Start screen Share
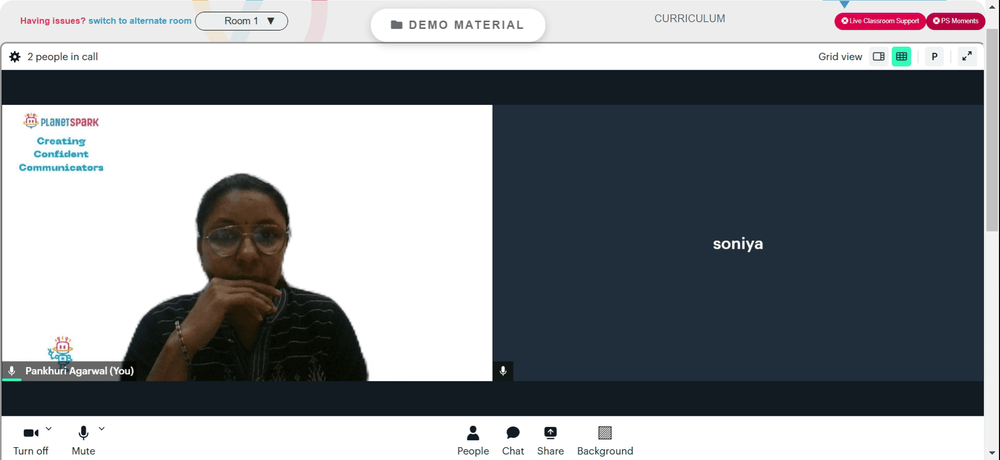 click(550, 441)
